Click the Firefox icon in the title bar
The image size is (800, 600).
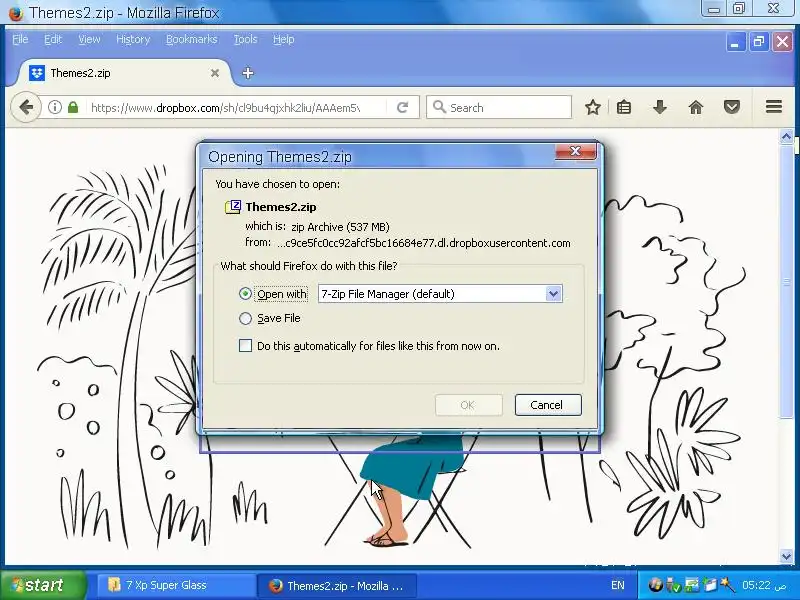15,12
